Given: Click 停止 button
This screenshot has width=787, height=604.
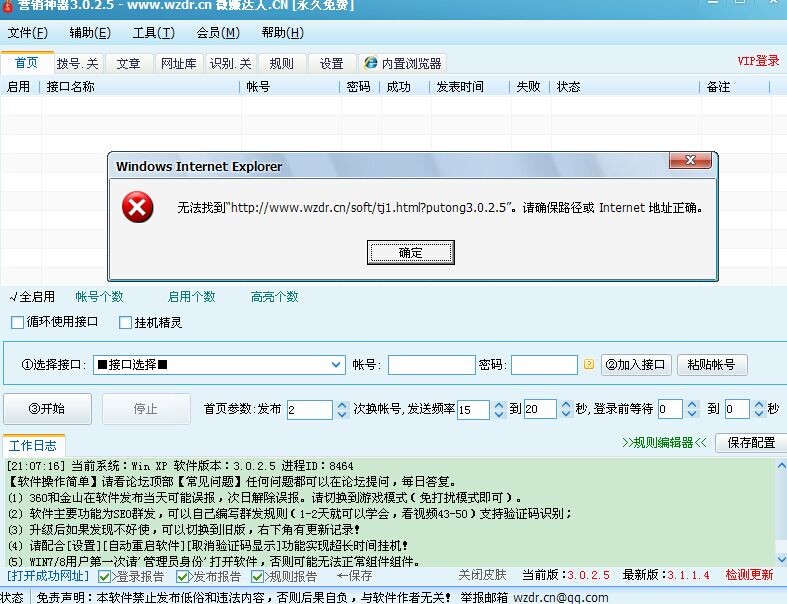Looking at the screenshot, I should coord(146,409).
